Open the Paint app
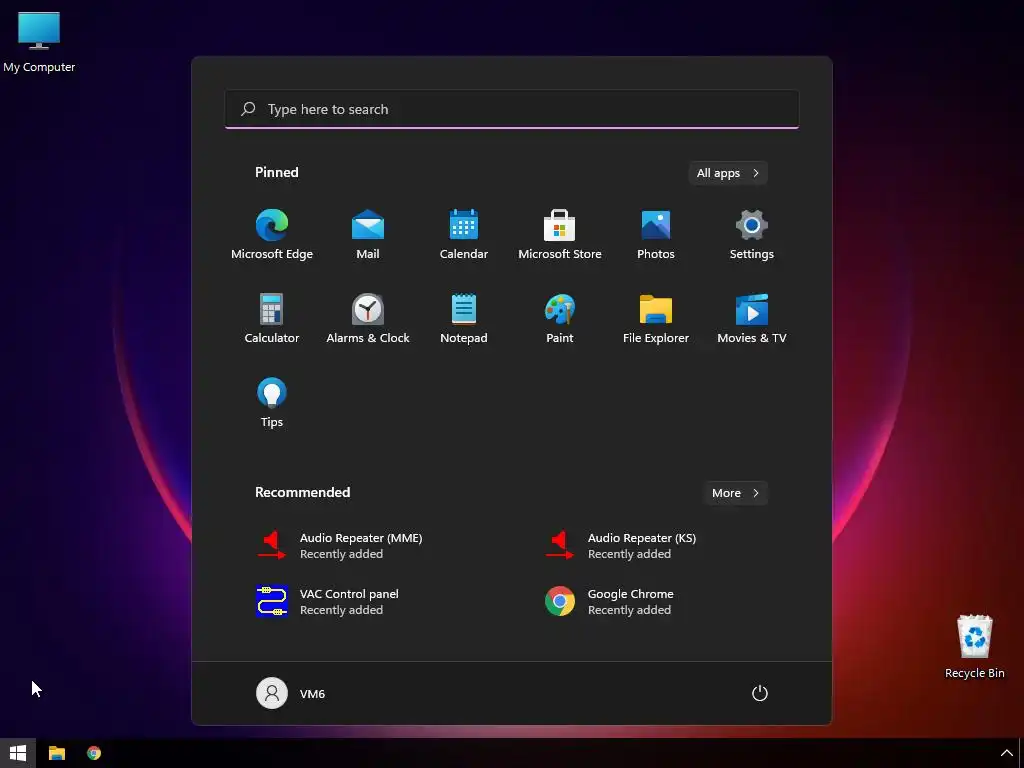 560,319
